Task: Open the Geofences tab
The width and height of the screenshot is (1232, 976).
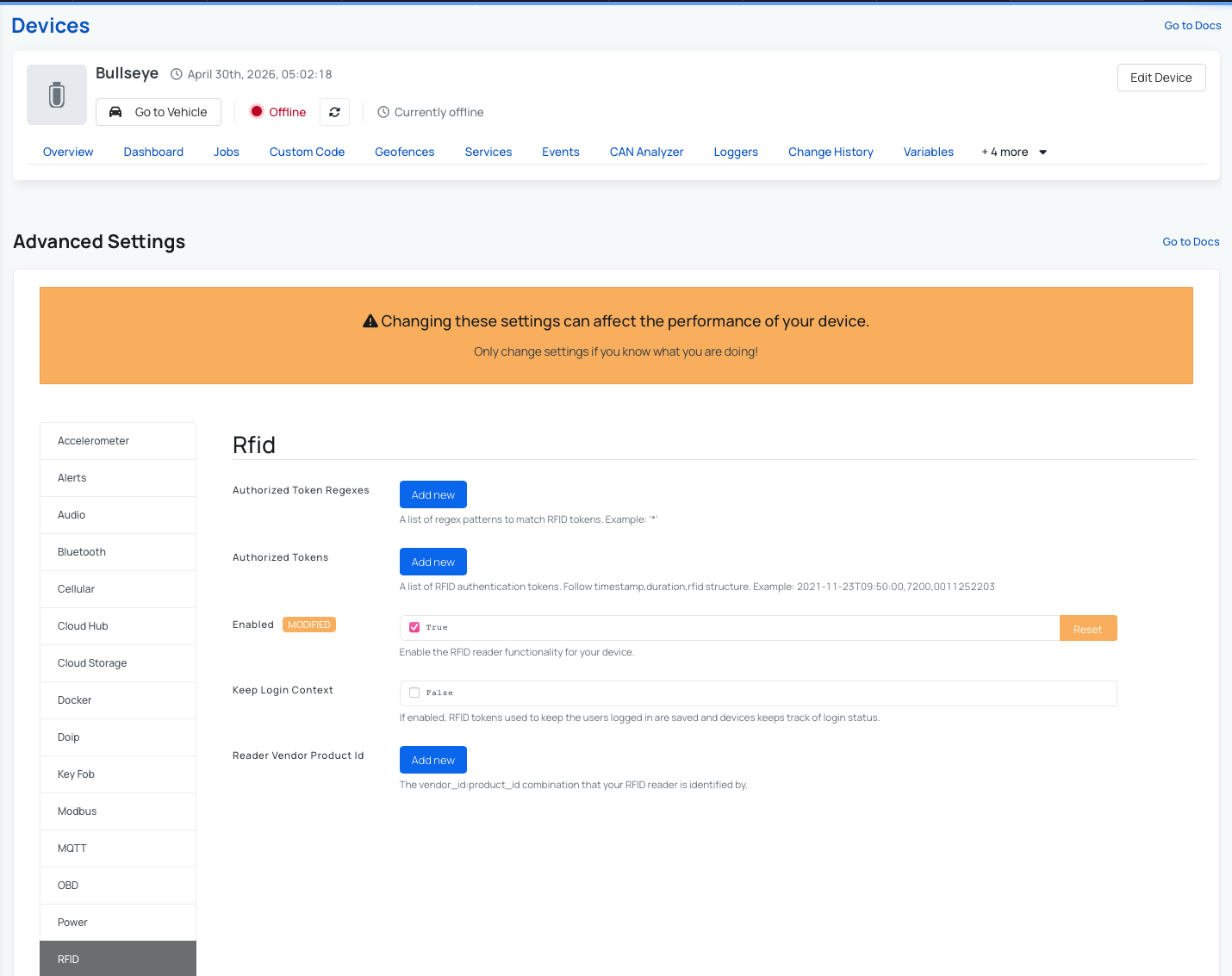Action: (405, 152)
